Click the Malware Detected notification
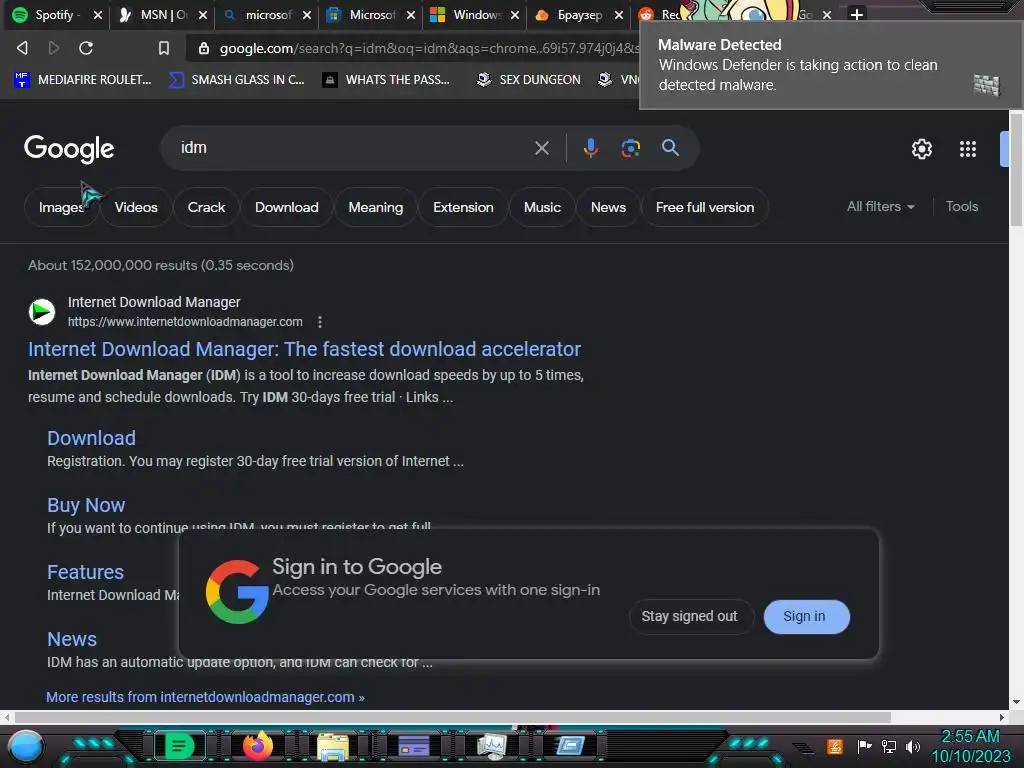 click(x=831, y=65)
